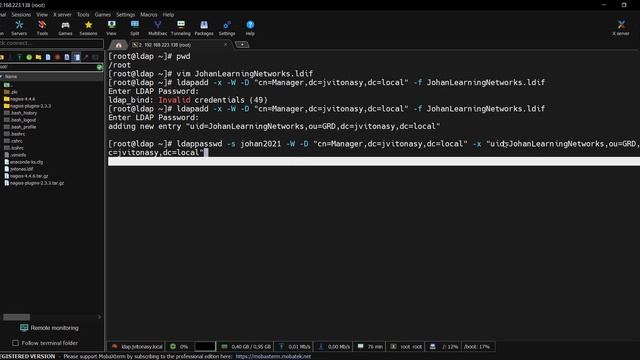Image resolution: width=640 pixels, height=360 pixels.
Task: Click the memory usage 0,40 GB / 0,95 GB indicator
Action: [246, 347]
